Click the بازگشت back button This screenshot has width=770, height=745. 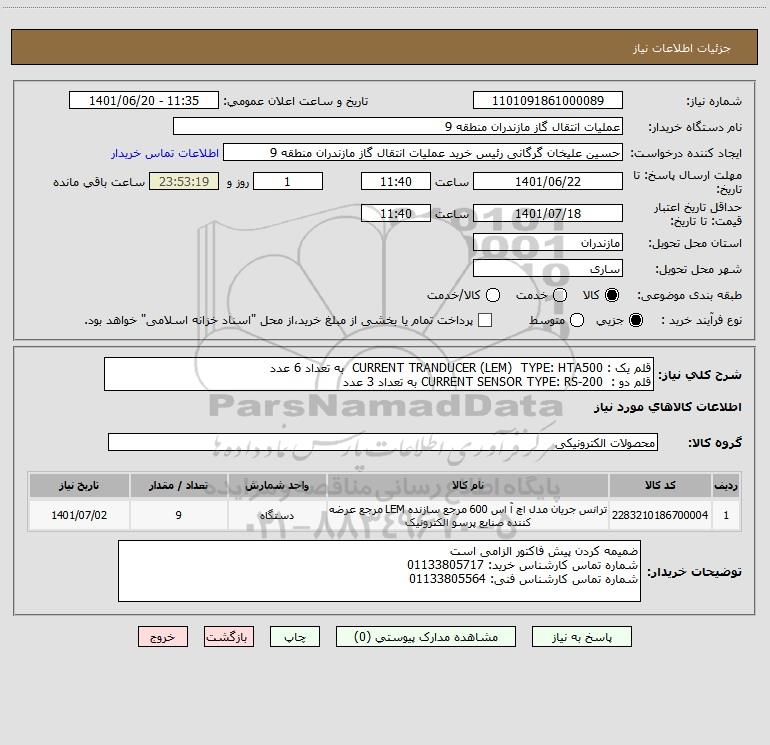(229, 636)
